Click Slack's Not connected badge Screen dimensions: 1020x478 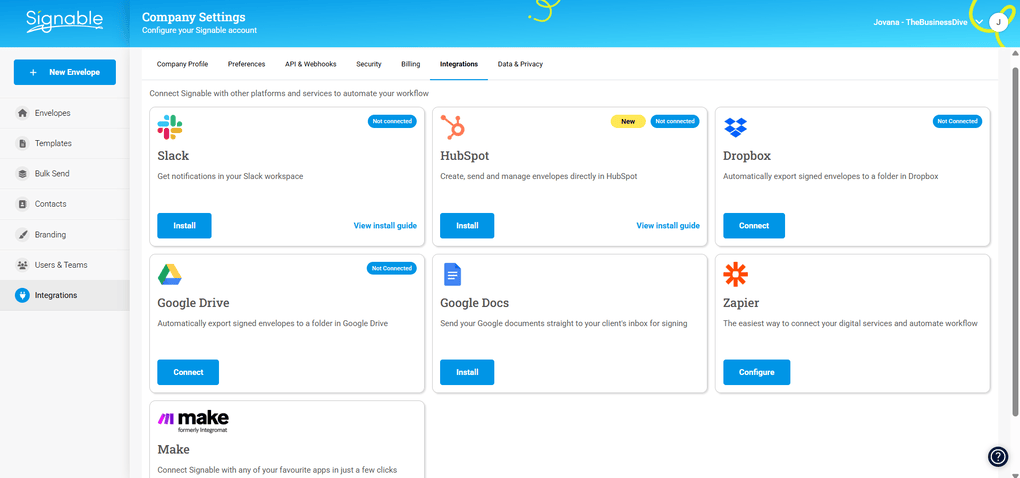pyautogui.click(x=392, y=121)
